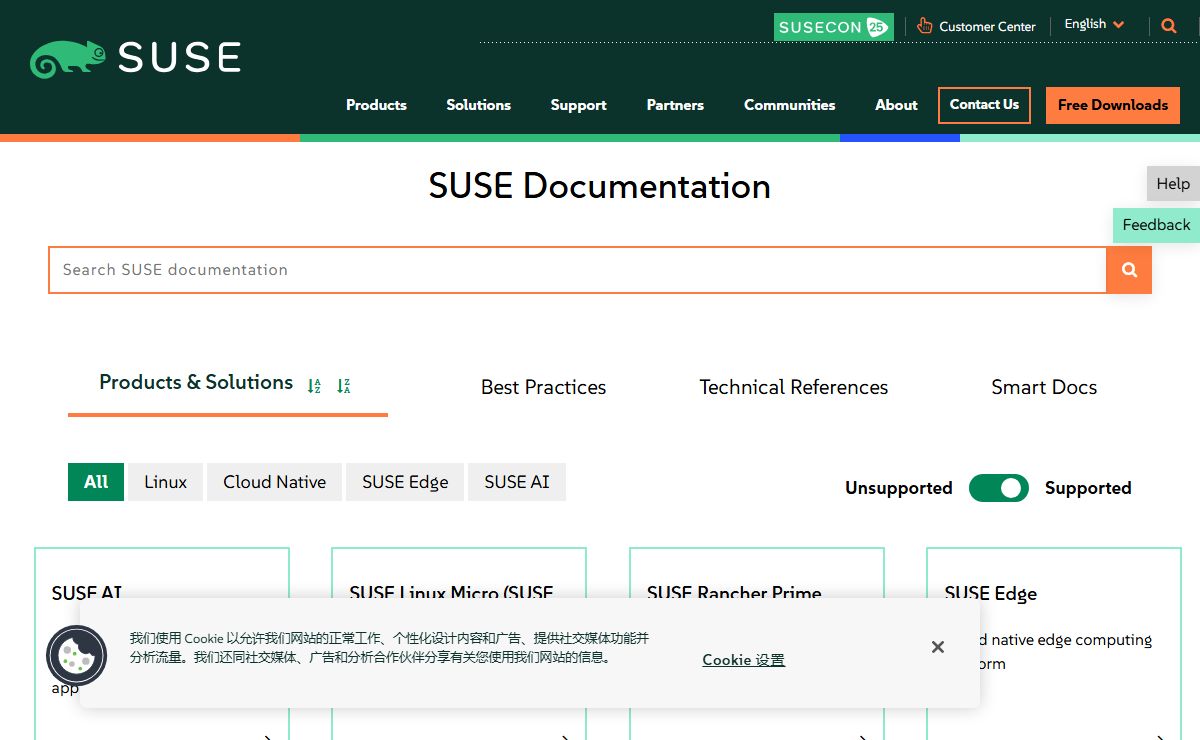This screenshot has height=740, width=1200.
Task: Open Cookie 设置 link
Action: [743, 660]
